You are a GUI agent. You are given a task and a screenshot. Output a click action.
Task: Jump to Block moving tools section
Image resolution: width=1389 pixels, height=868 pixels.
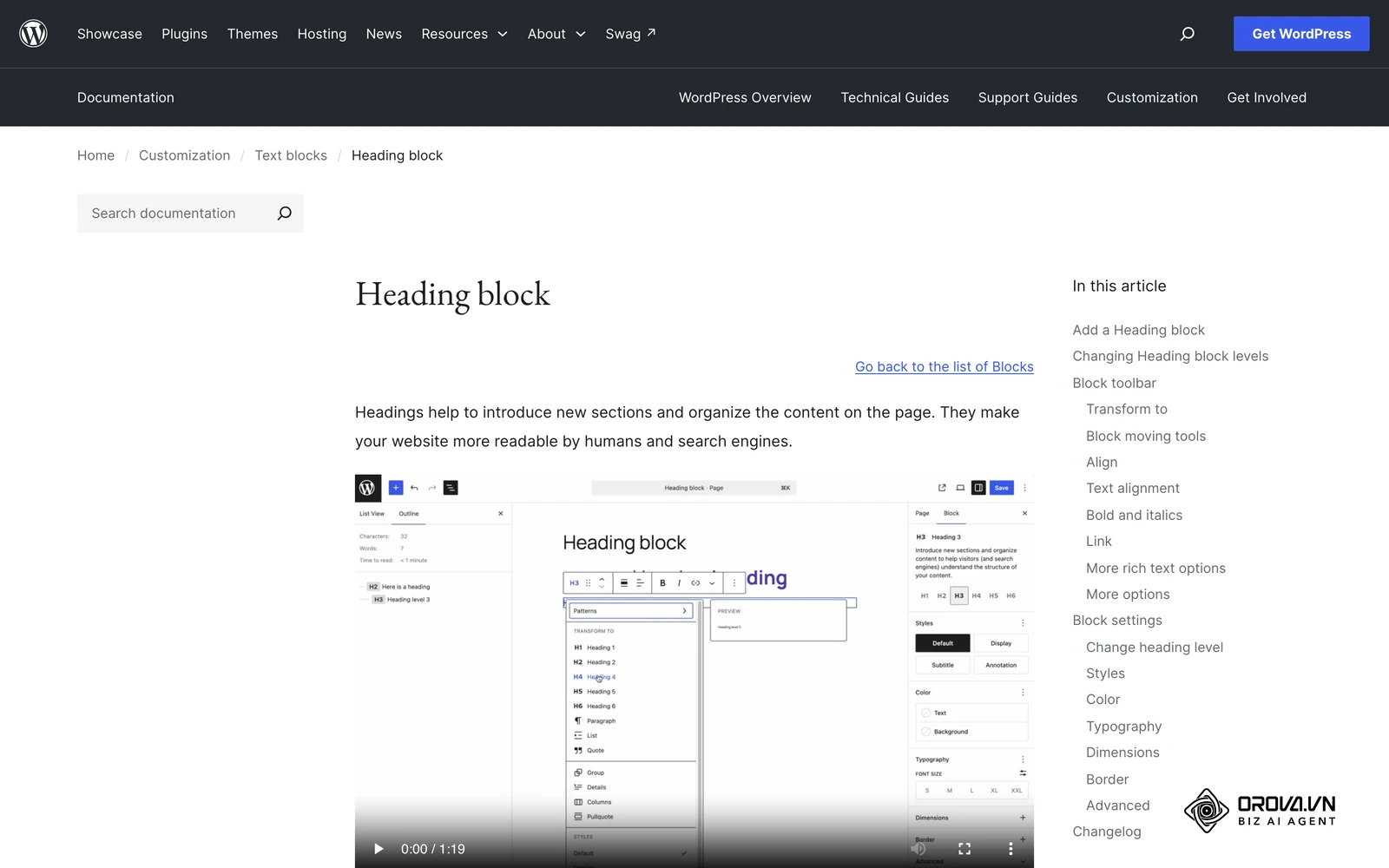[1146, 436]
